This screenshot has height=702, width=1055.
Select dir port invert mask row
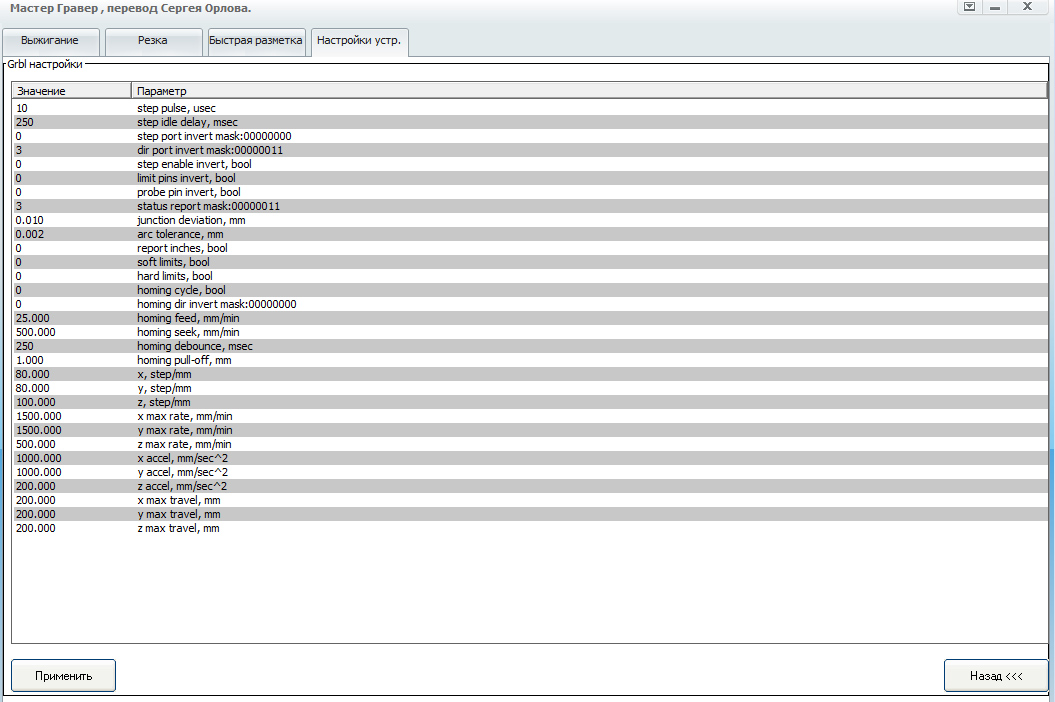click(x=530, y=150)
